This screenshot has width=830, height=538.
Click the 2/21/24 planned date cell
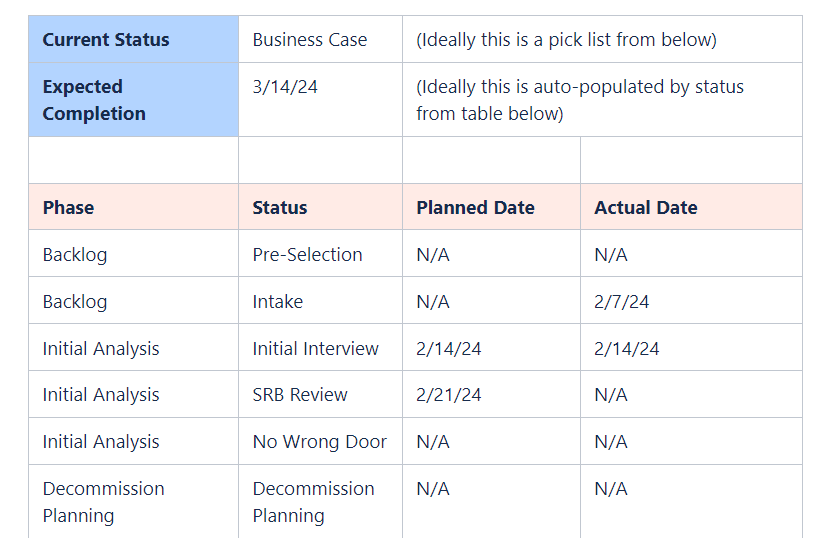491,394
